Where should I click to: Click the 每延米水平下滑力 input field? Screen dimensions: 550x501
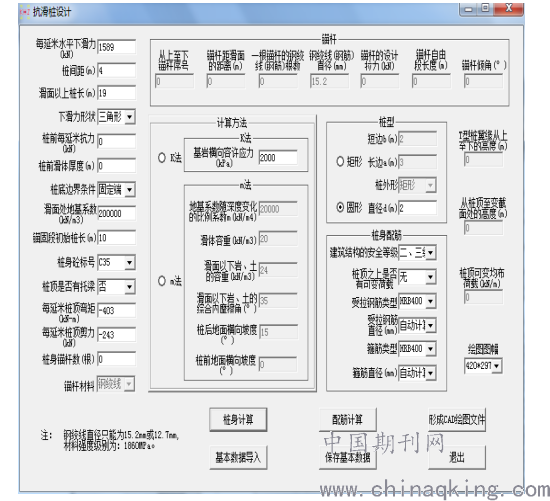pos(116,47)
